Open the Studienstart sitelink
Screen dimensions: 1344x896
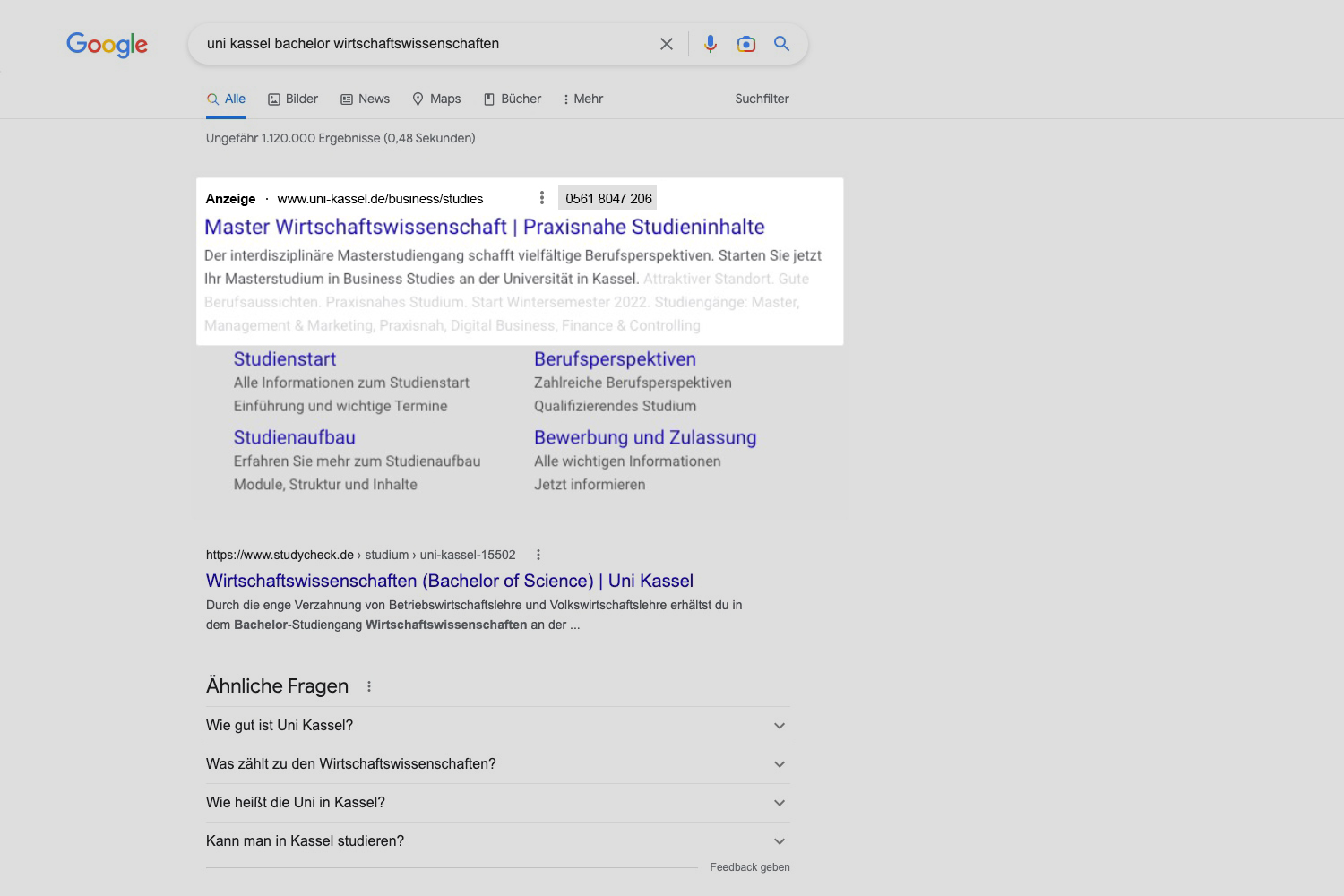(285, 359)
